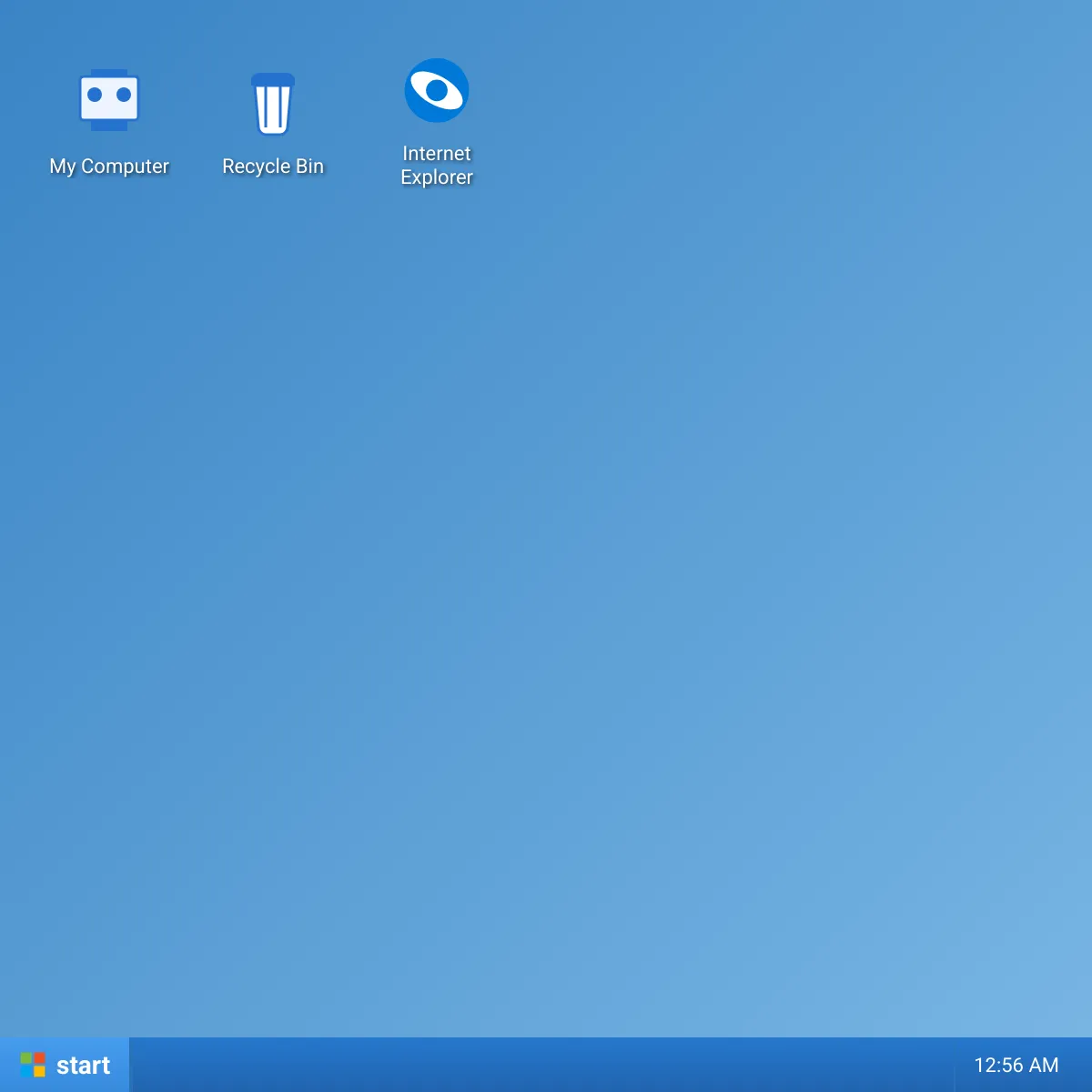Click the "My Computer" text label
Screen dimensions: 1092x1092
[x=109, y=167]
